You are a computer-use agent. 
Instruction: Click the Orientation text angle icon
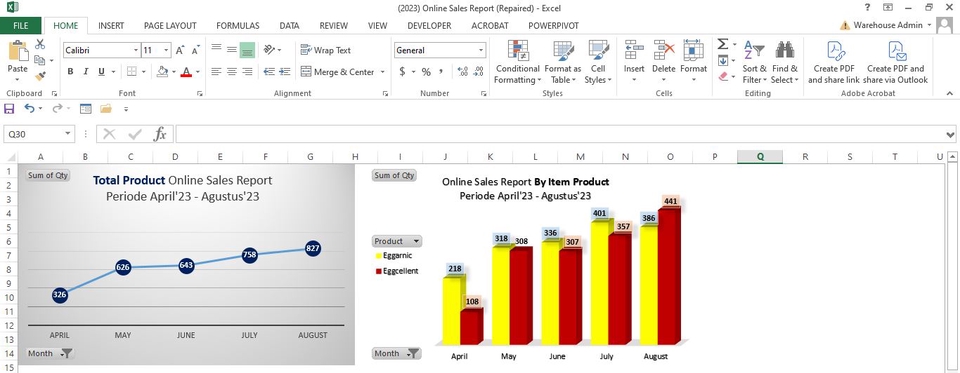269,49
